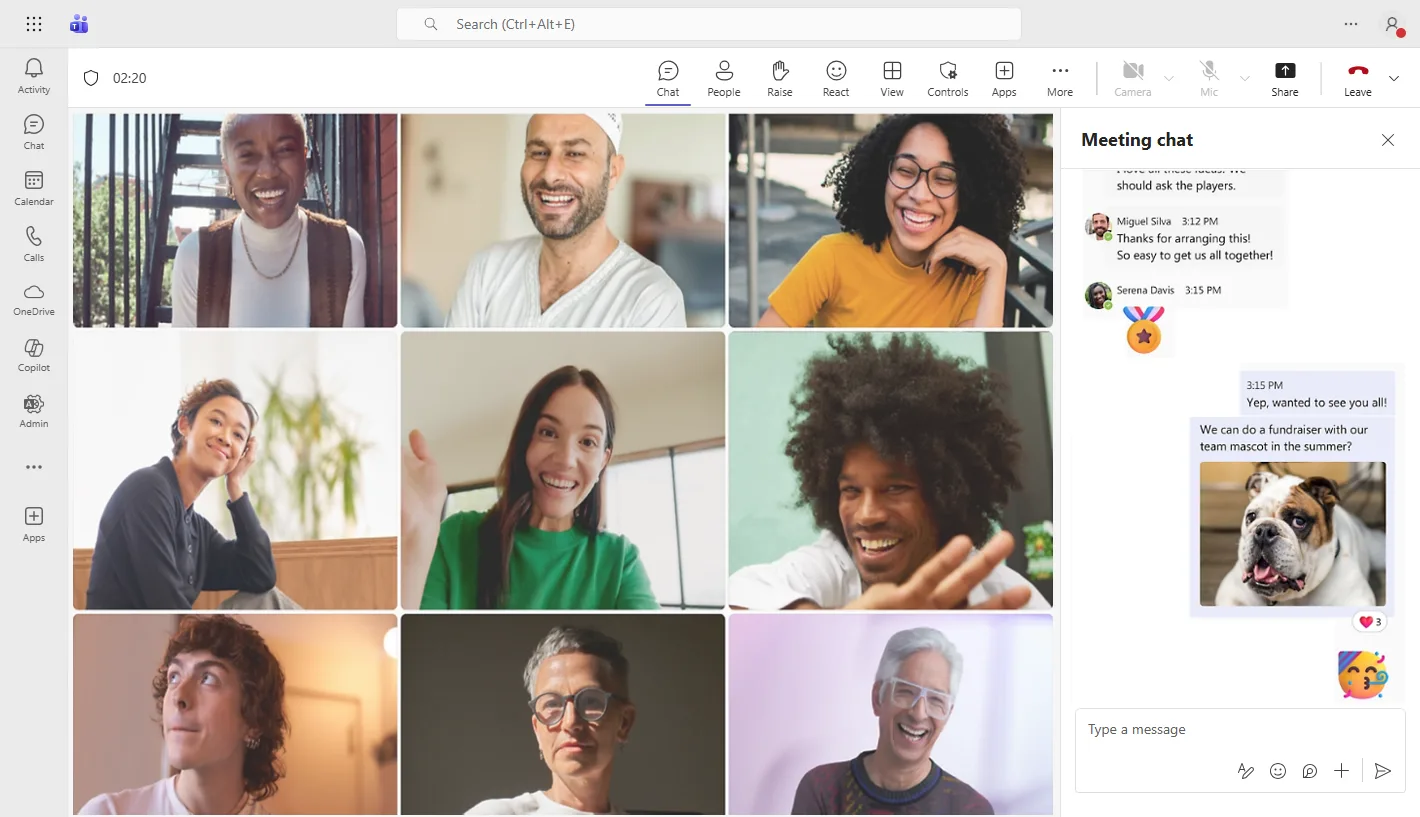
Task: Toggle the meeting Chat panel
Action: pos(668,78)
